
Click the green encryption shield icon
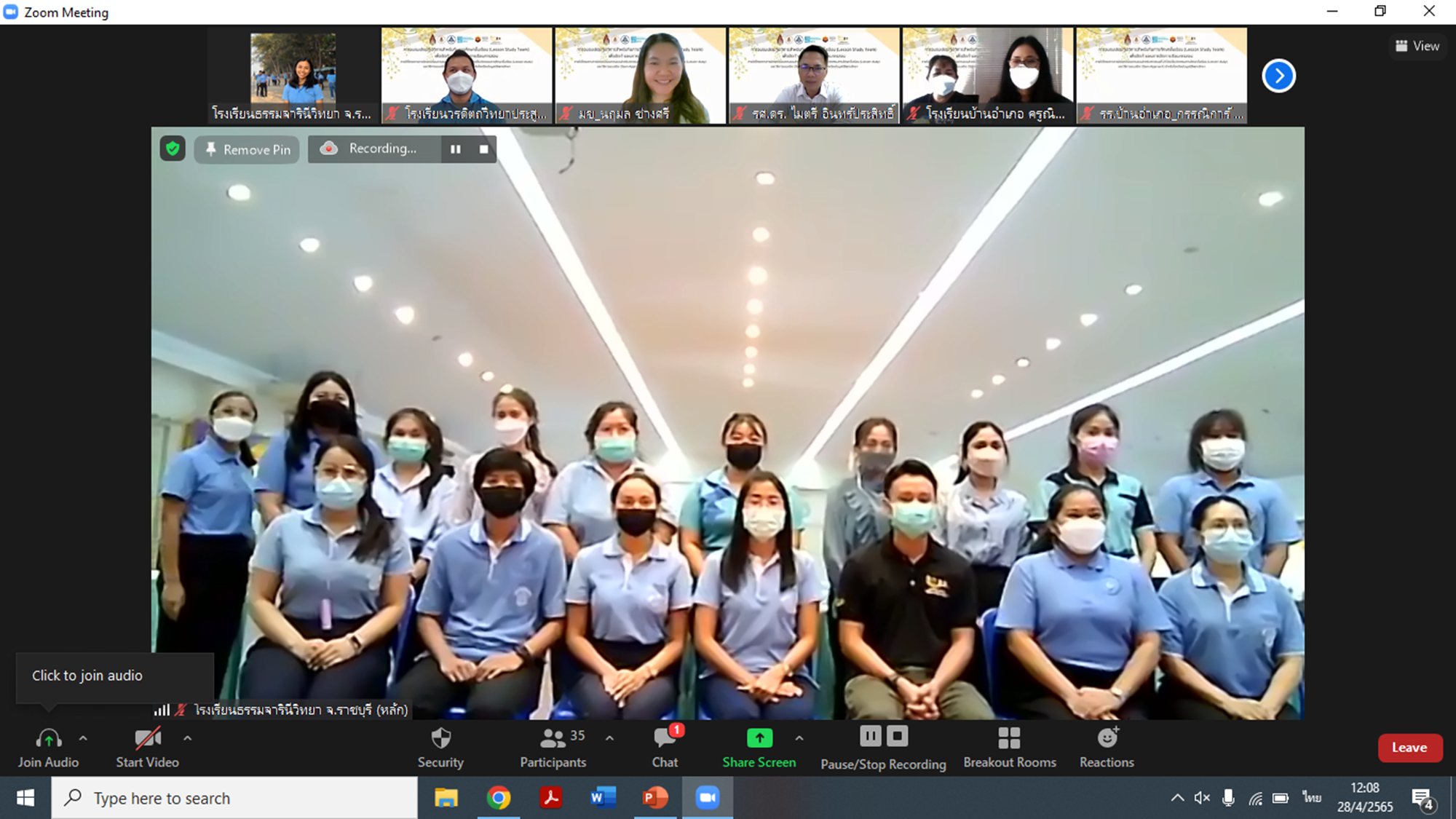pyautogui.click(x=173, y=149)
